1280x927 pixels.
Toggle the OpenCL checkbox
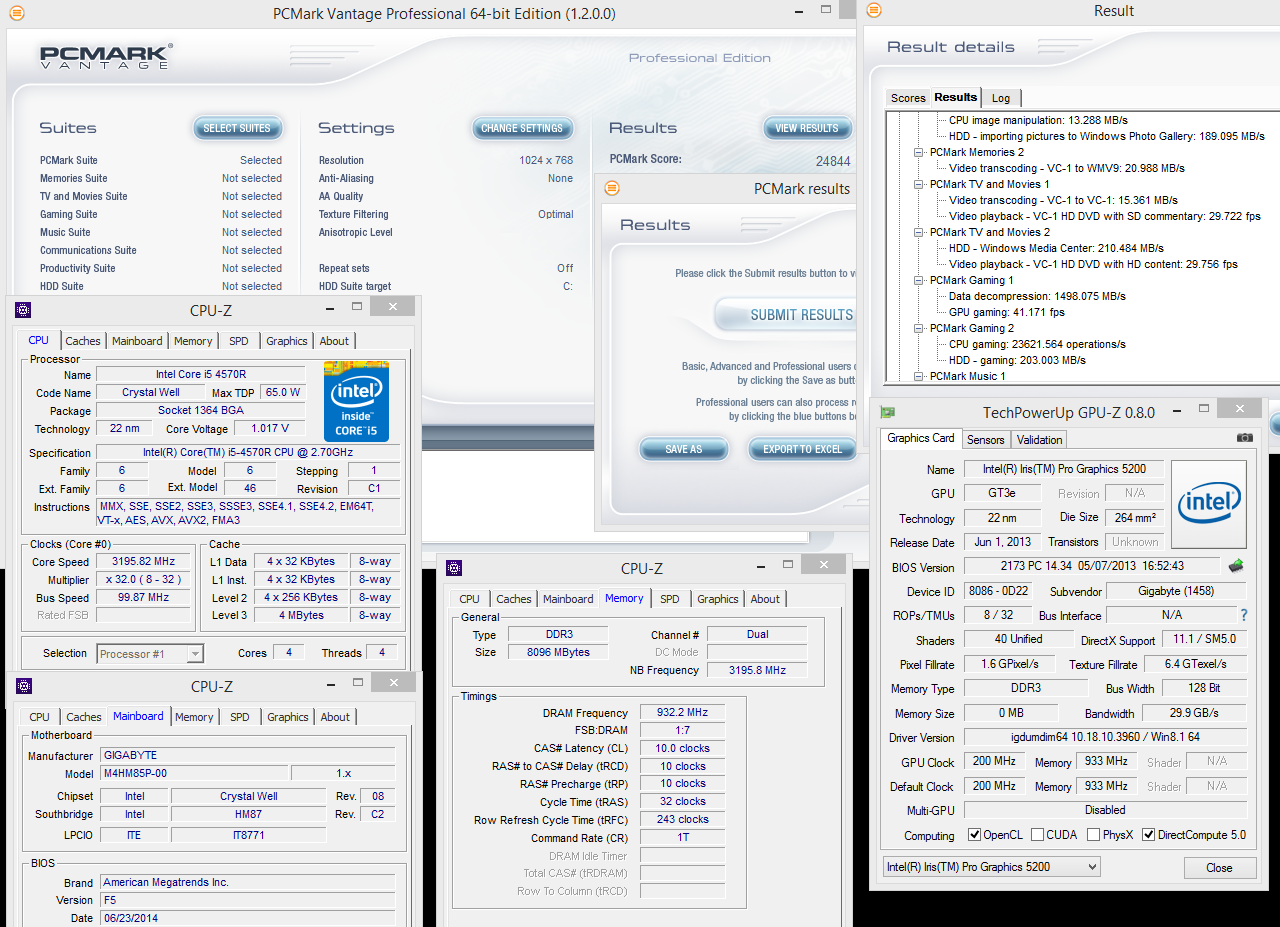click(x=975, y=835)
